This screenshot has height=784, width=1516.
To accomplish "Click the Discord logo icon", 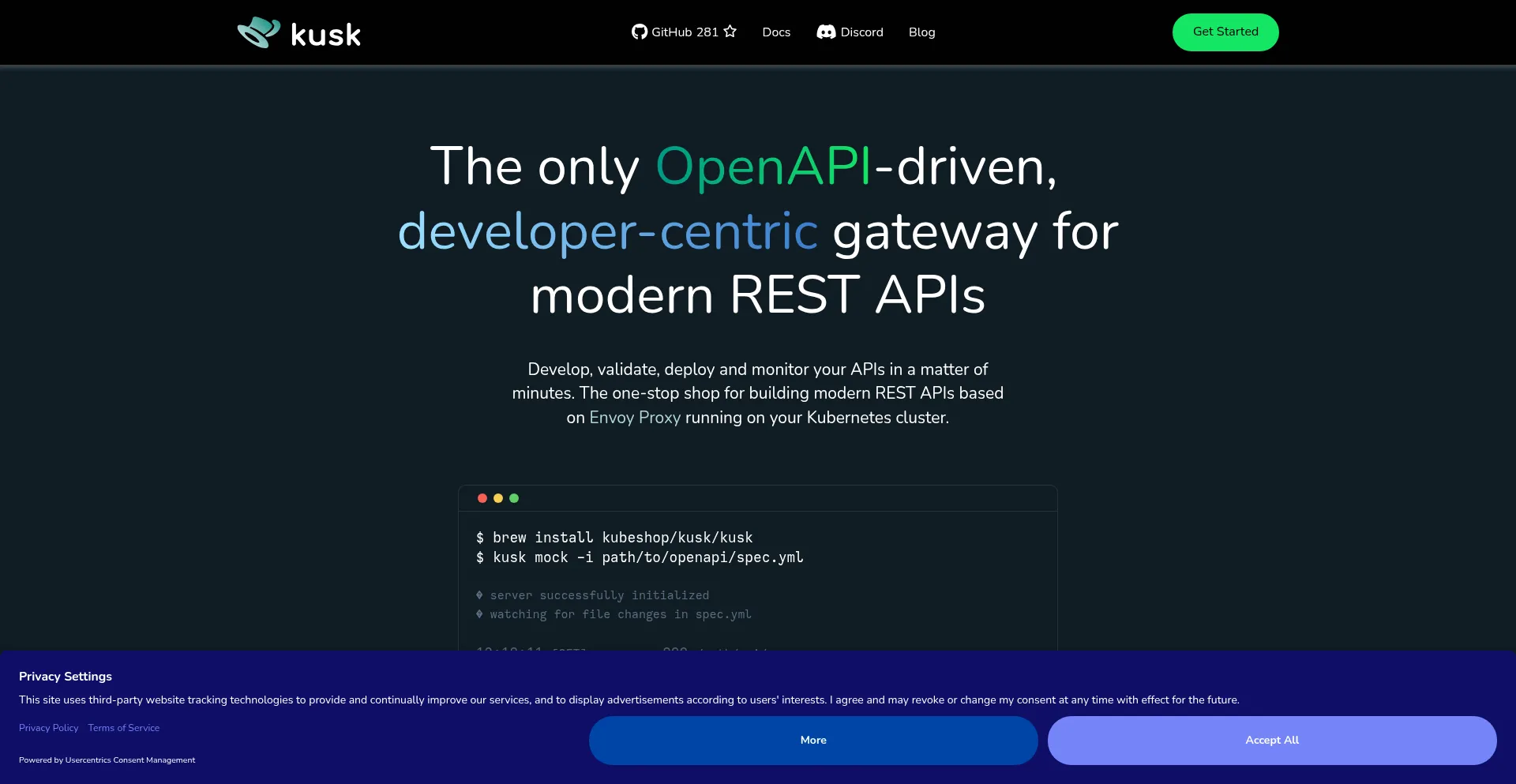I will point(826,32).
